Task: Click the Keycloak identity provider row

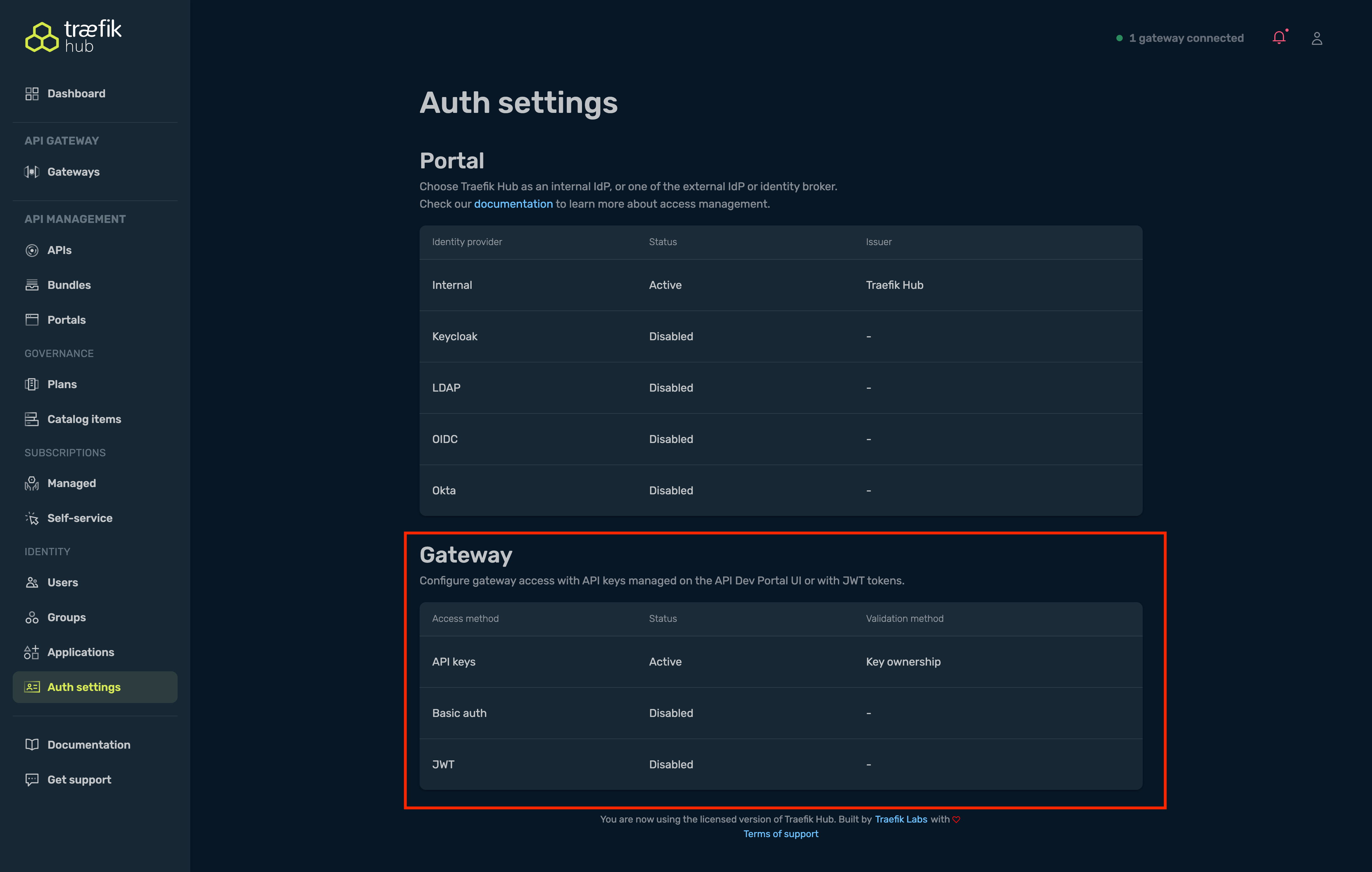Action: 781,336
